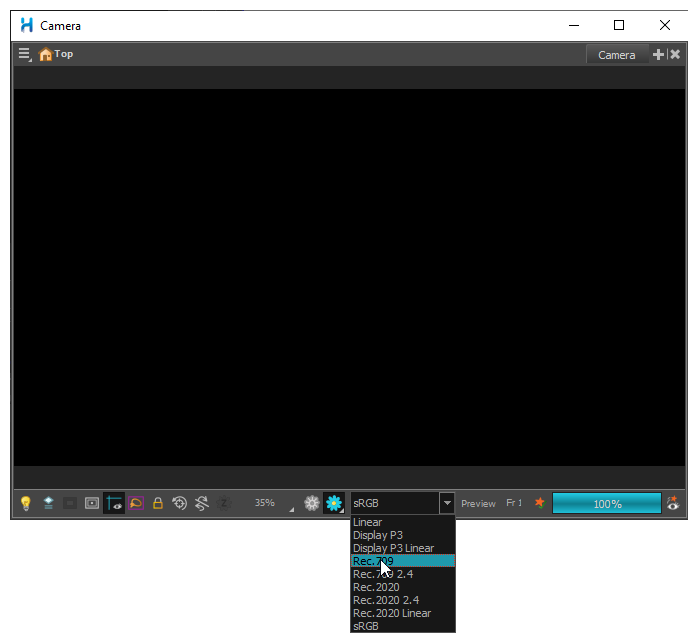Choose Display P3 Linear option
The image size is (698, 643).
[393, 549]
